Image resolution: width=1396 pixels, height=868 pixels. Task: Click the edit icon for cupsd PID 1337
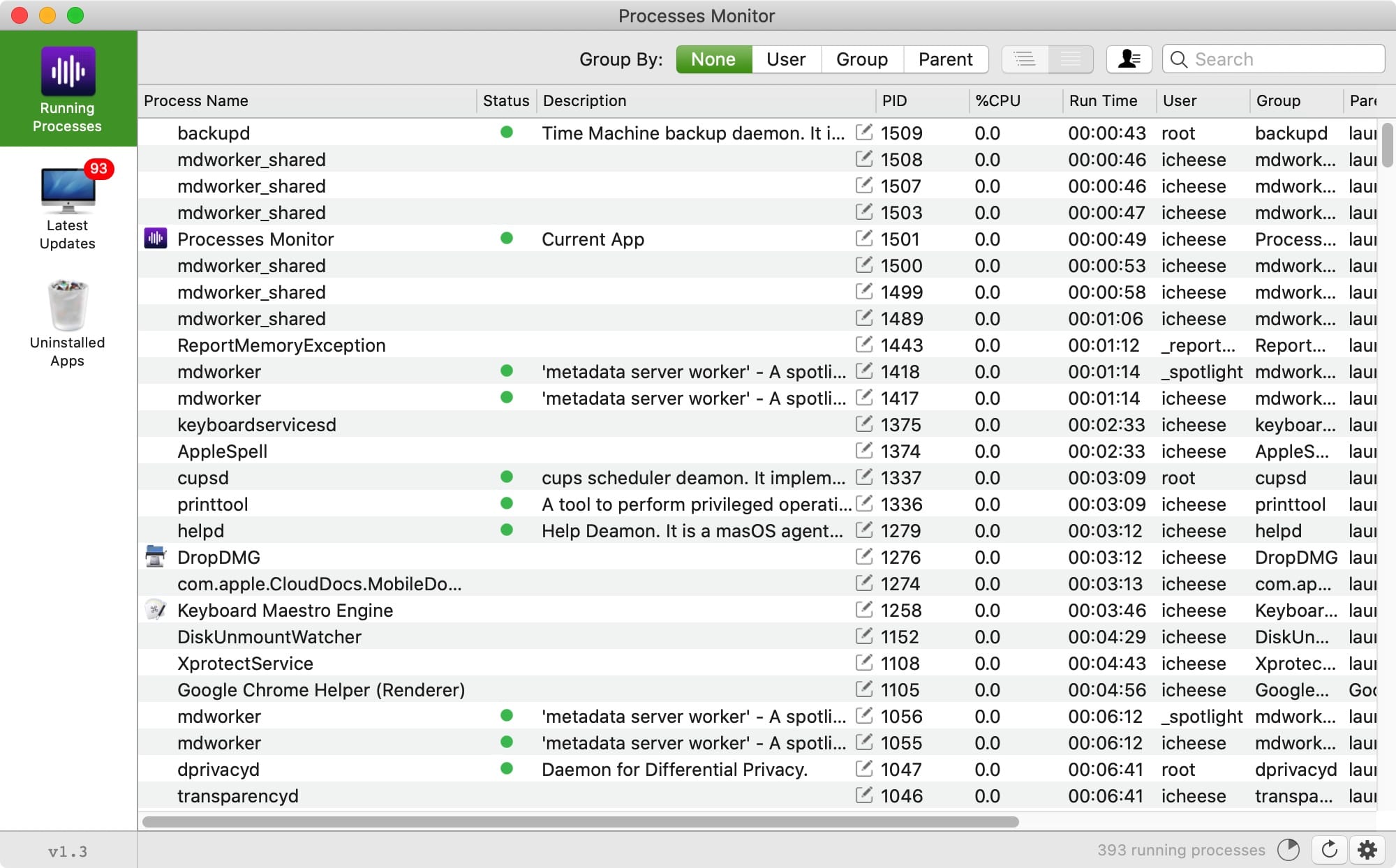(864, 477)
